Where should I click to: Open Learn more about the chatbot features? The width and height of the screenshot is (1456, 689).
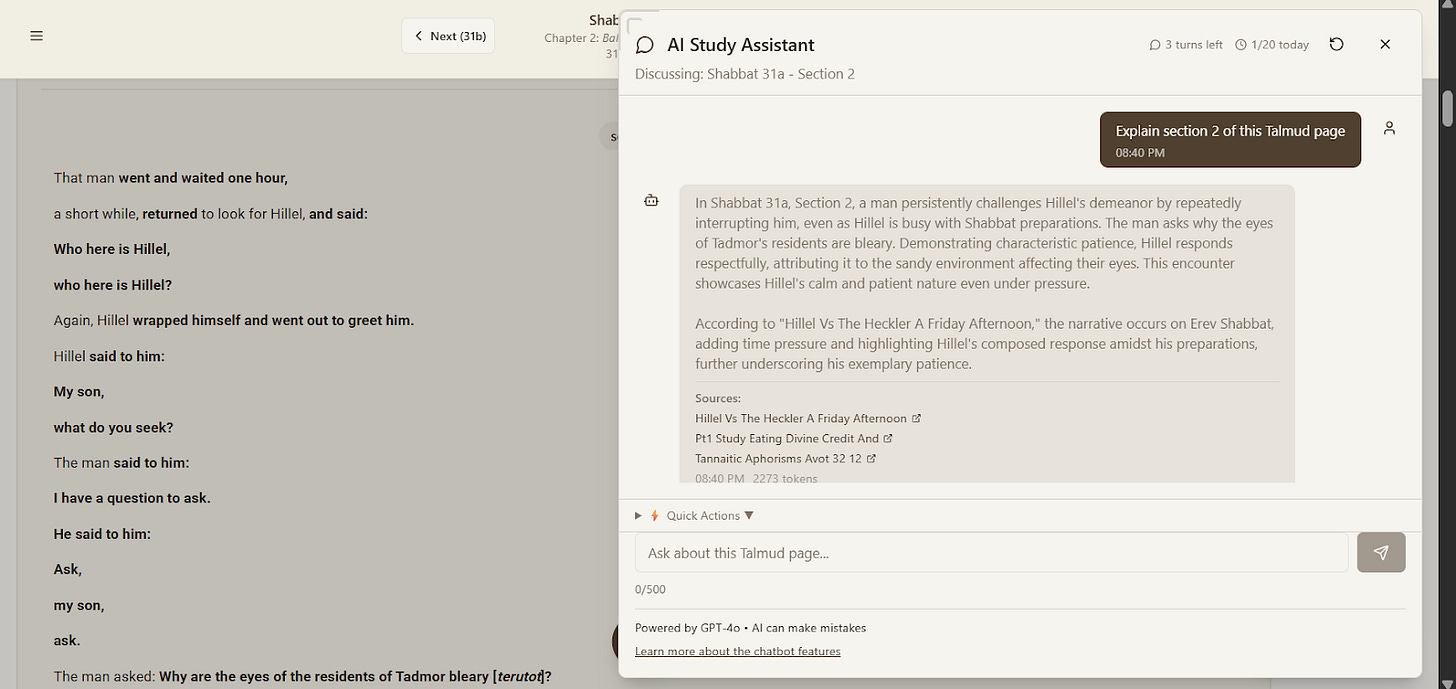coord(738,651)
